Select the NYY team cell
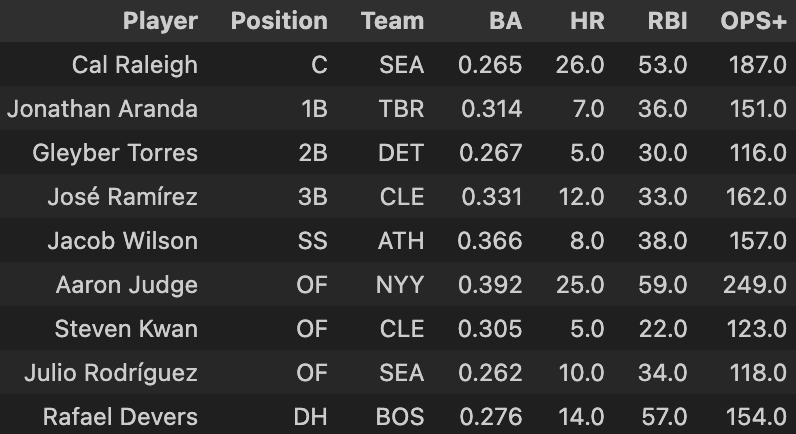The height and width of the screenshot is (434, 796). (400, 285)
